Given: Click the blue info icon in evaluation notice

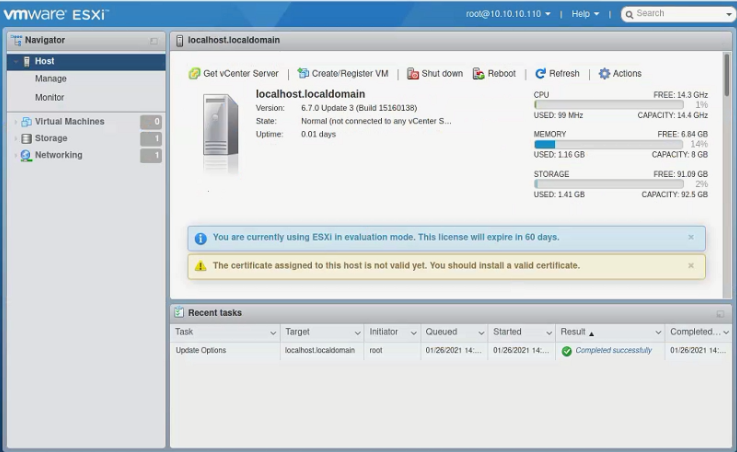Looking at the screenshot, I should coord(201,239).
